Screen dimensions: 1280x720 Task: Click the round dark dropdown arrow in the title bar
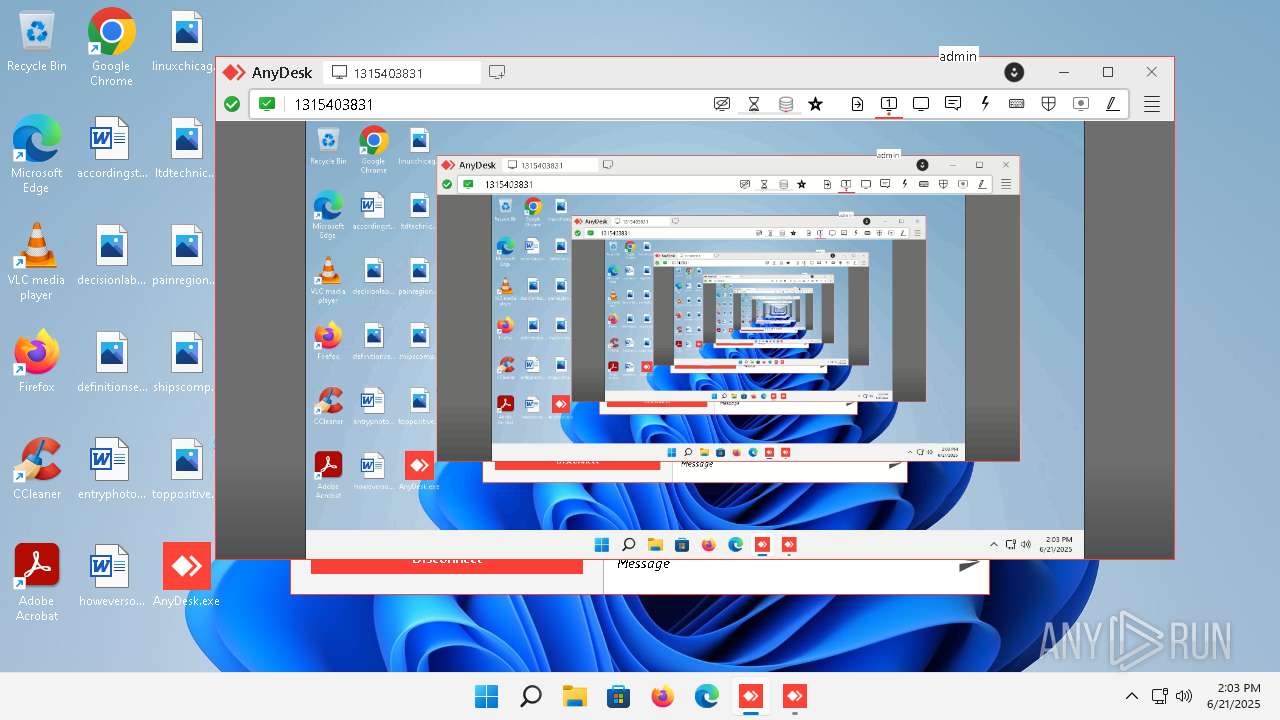tap(1014, 72)
